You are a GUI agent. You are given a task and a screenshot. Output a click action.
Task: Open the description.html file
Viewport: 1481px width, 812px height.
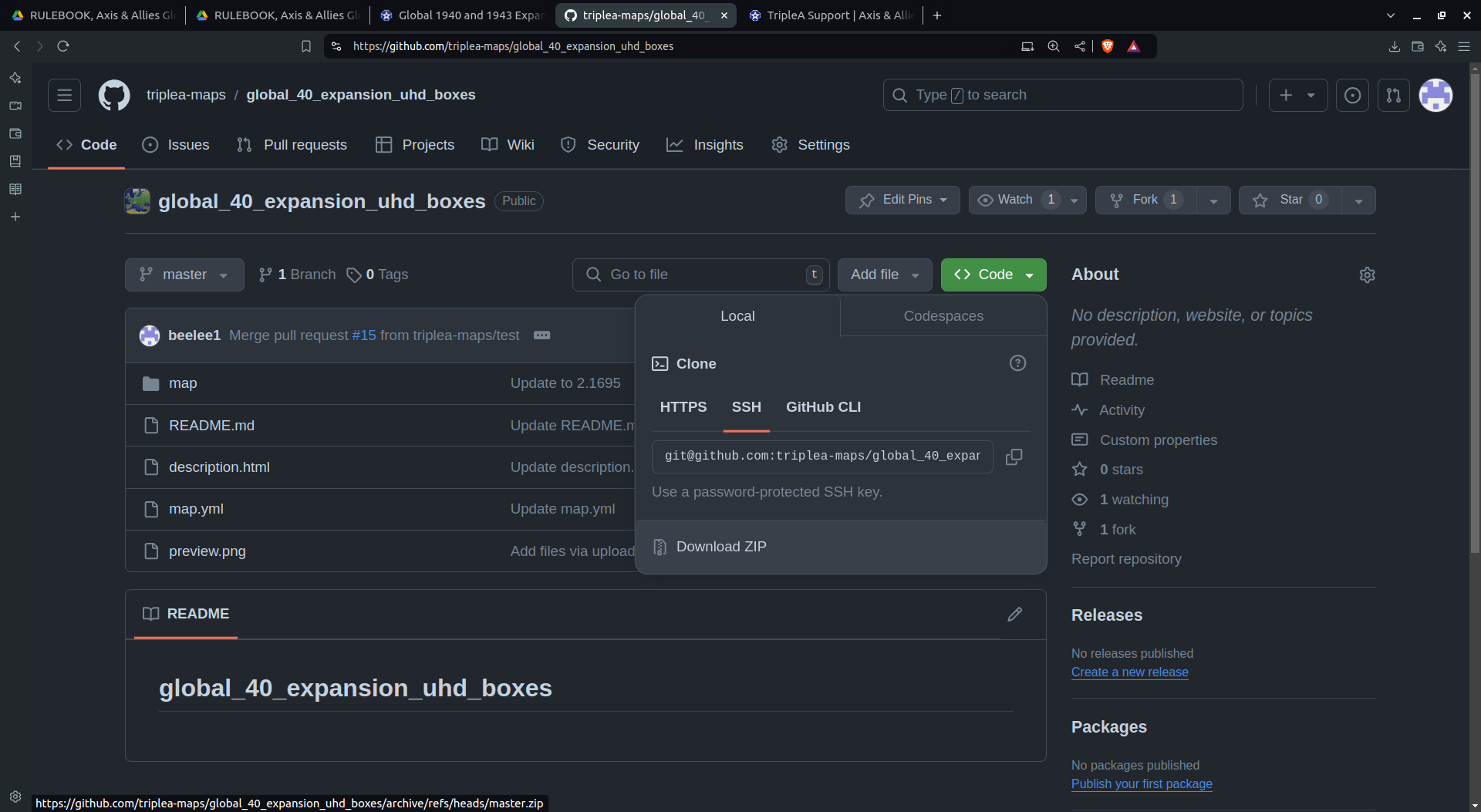tap(219, 467)
